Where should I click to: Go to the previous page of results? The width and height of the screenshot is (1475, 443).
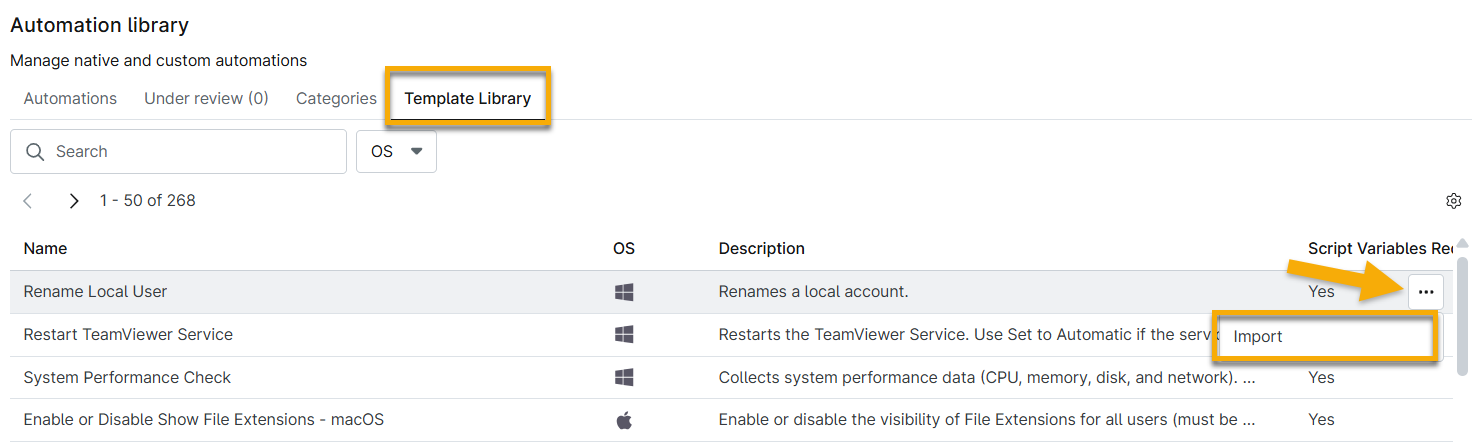pos(28,201)
